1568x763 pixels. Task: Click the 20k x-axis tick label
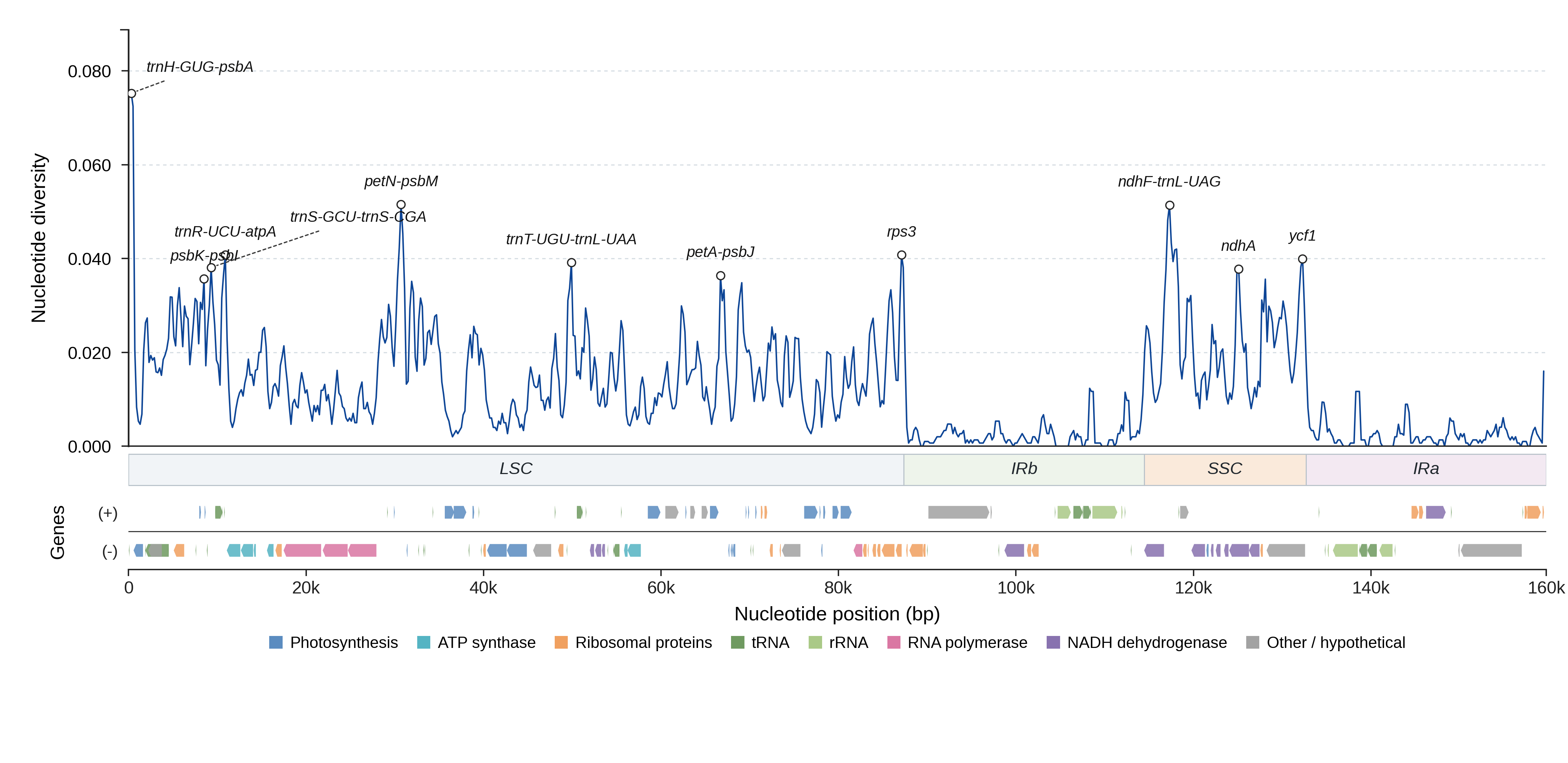(305, 588)
